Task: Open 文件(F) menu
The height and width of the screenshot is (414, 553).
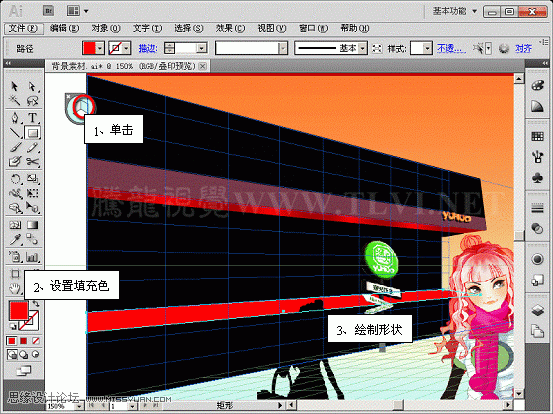Action: (23, 28)
